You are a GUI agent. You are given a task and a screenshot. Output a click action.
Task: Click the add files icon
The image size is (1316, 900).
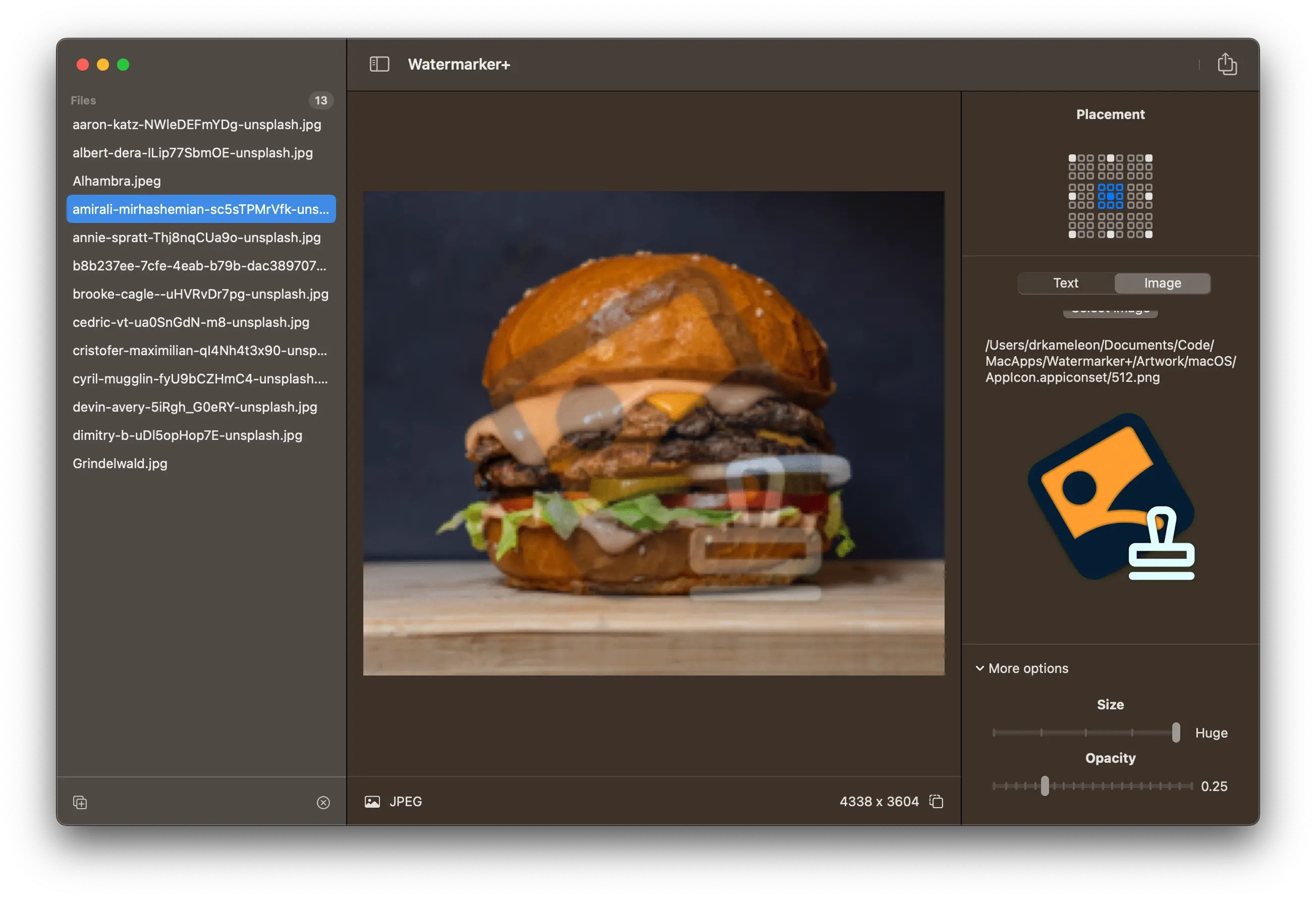coord(80,802)
